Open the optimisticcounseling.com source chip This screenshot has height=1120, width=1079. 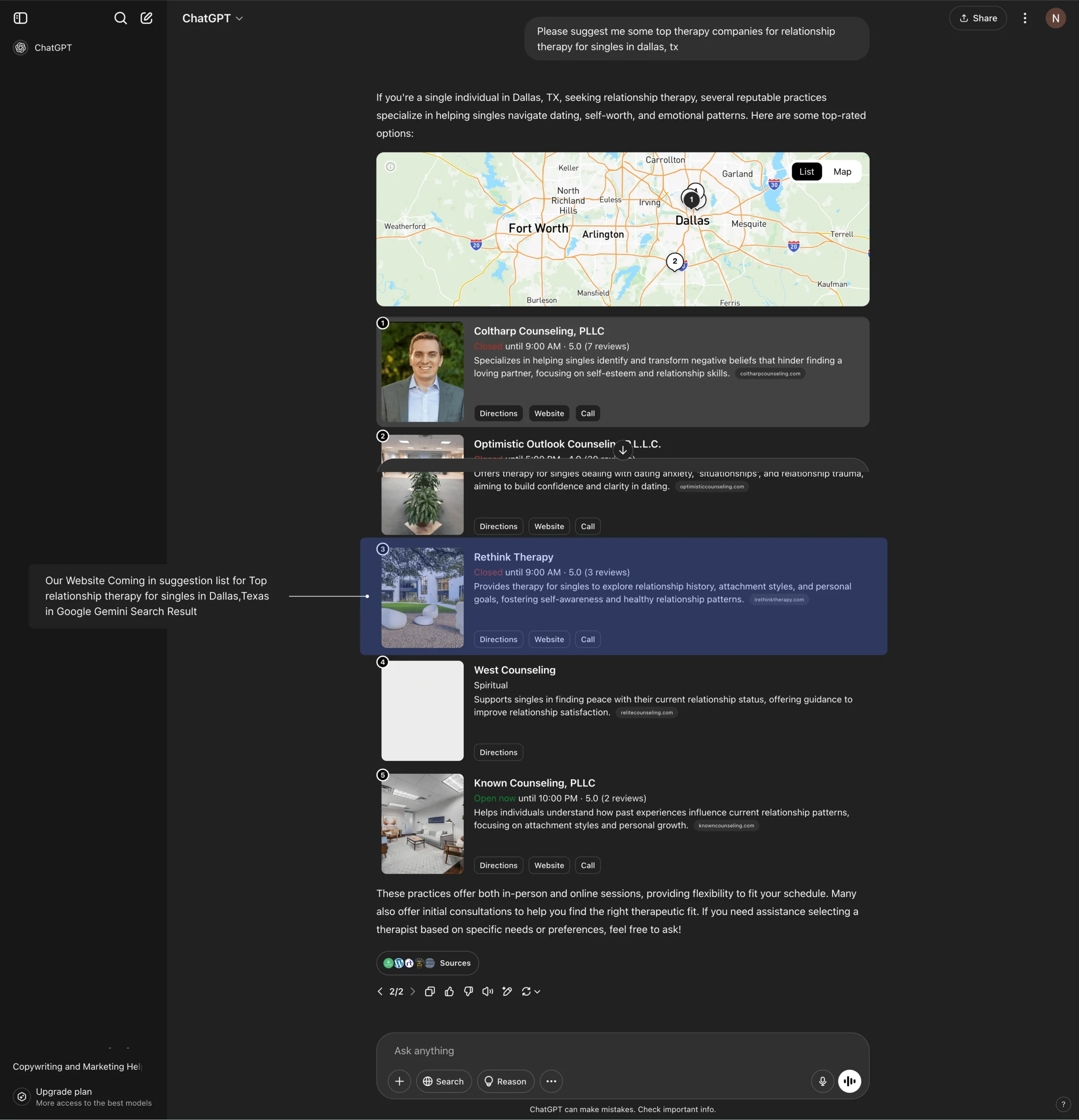[x=712, y=487]
